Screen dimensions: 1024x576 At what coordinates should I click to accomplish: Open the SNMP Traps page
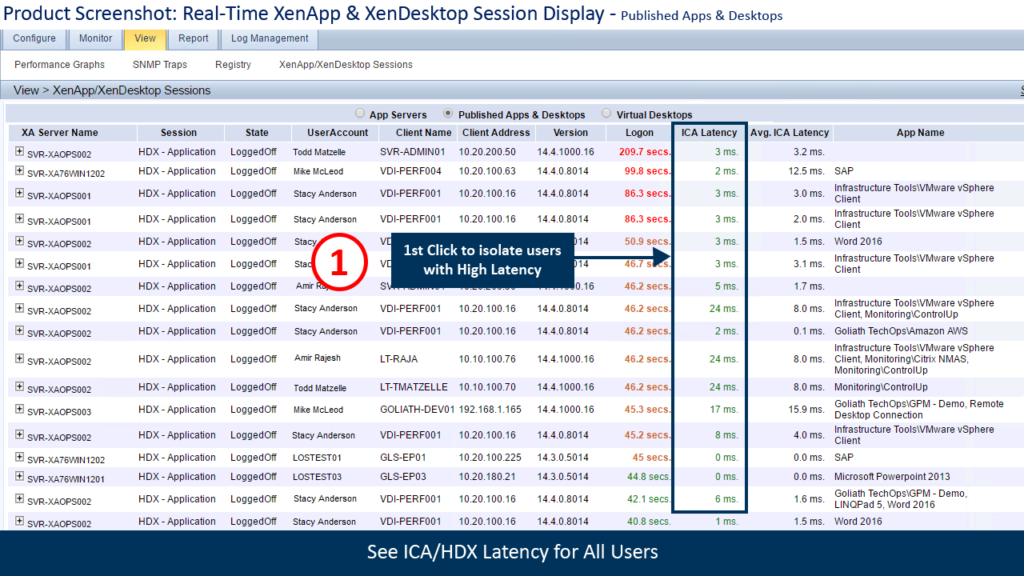point(159,64)
